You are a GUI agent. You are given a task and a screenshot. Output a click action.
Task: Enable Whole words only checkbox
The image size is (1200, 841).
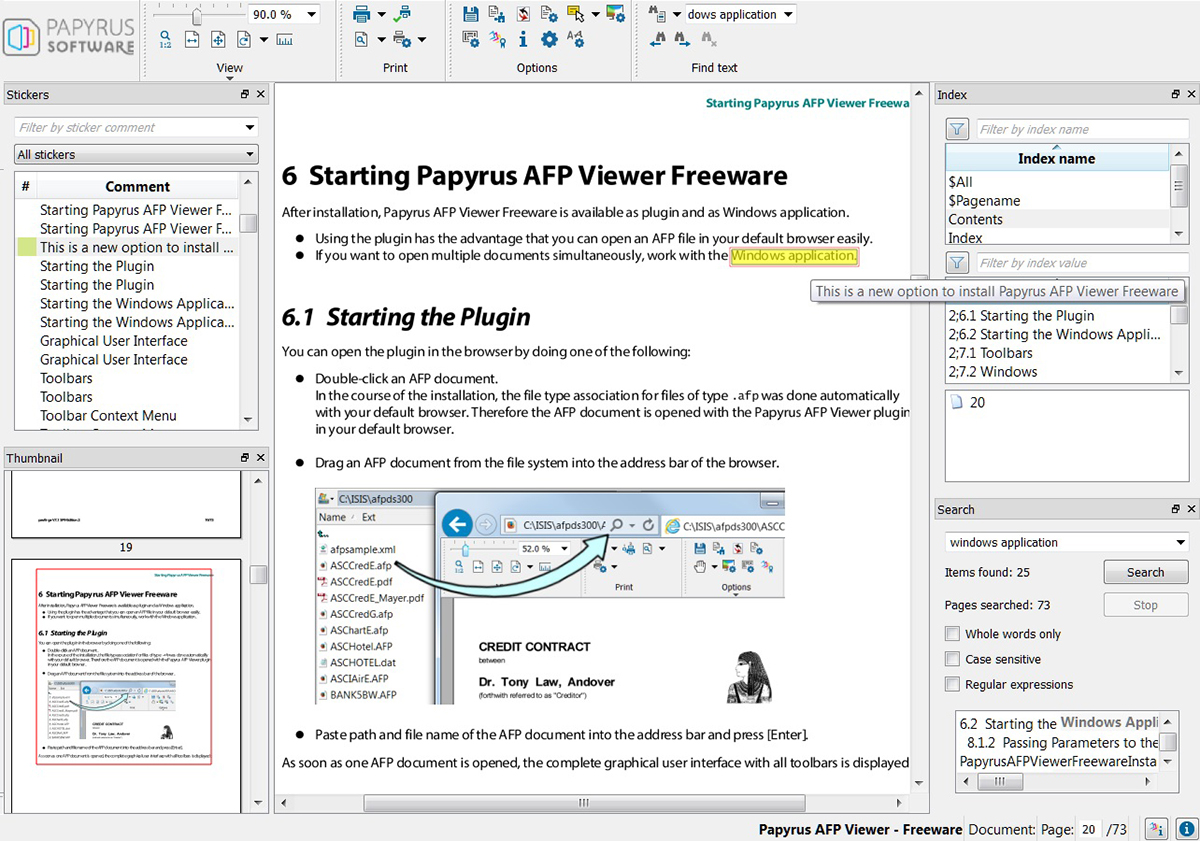pyautogui.click(x=952, y=634)
